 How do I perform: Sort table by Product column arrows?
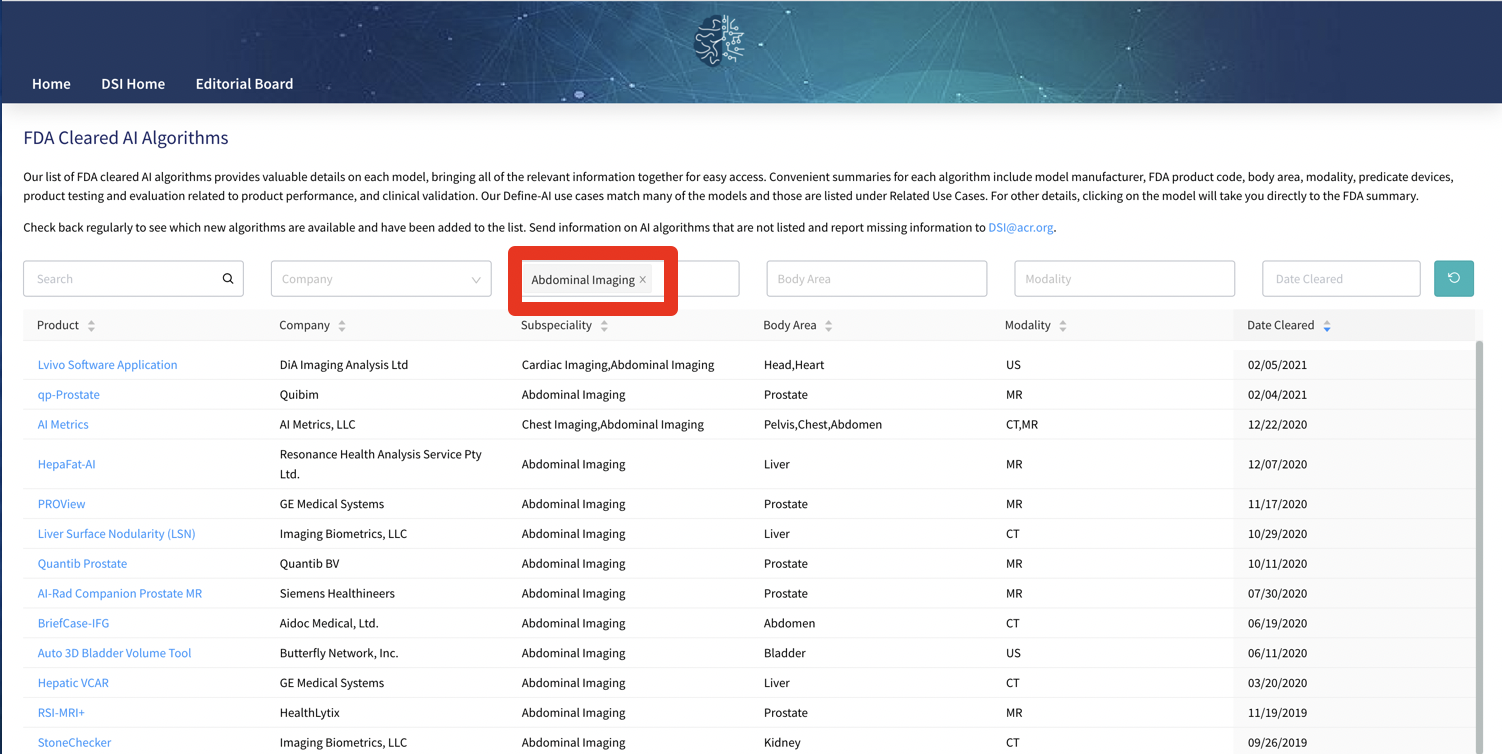91,326
